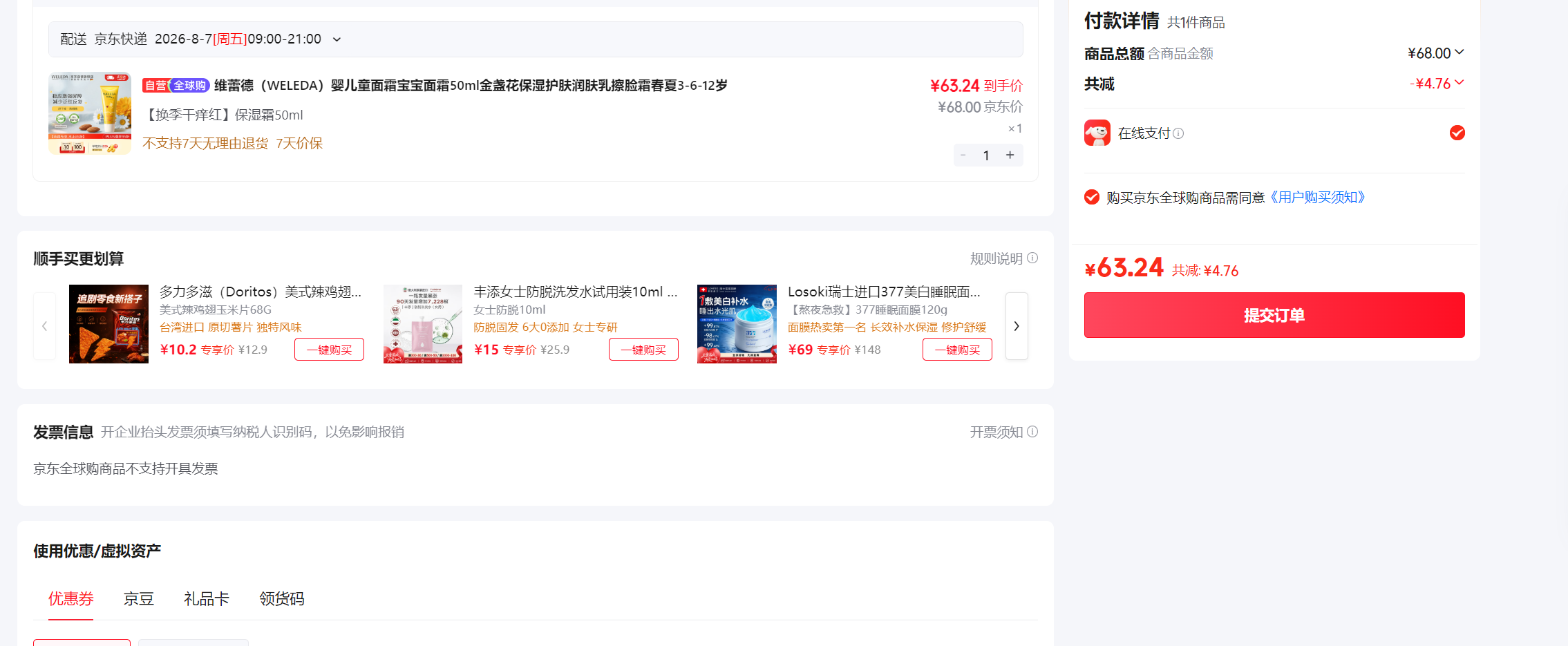Open the Losoki 美白睡眠面膜 product title
This screenshot has width=1568, height=646.
click(x=884, y=292)
